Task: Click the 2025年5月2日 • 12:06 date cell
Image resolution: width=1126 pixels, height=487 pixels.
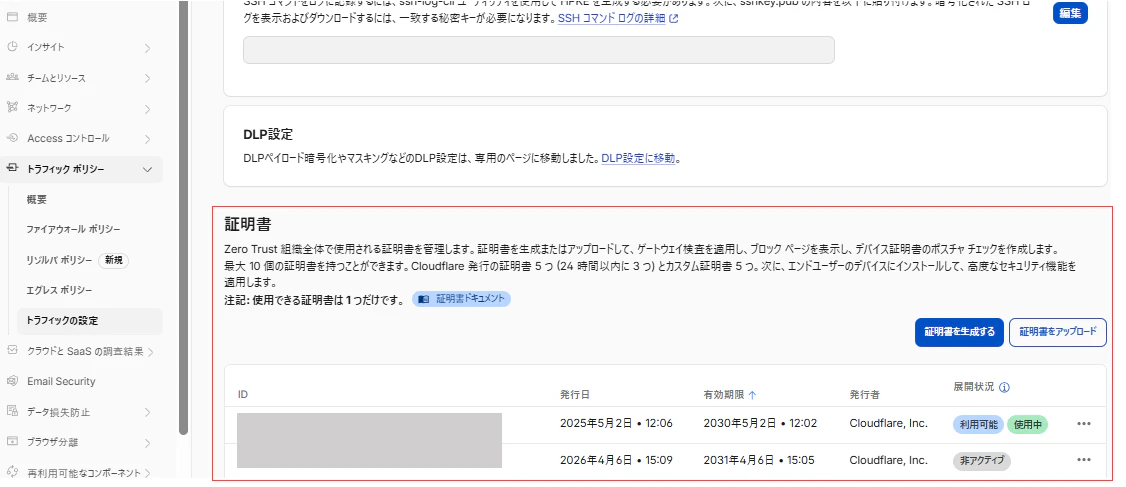Action: pyautogui.click(x=616, y=424)
